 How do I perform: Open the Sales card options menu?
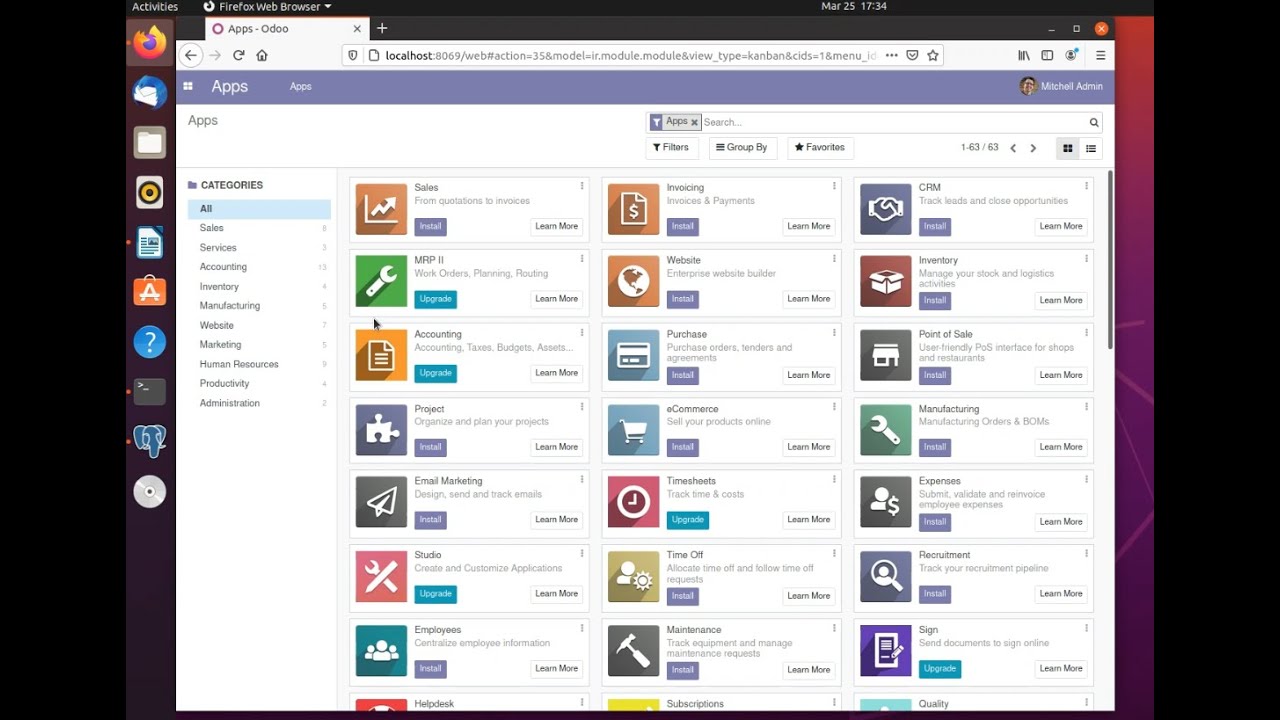coord(582,186)
